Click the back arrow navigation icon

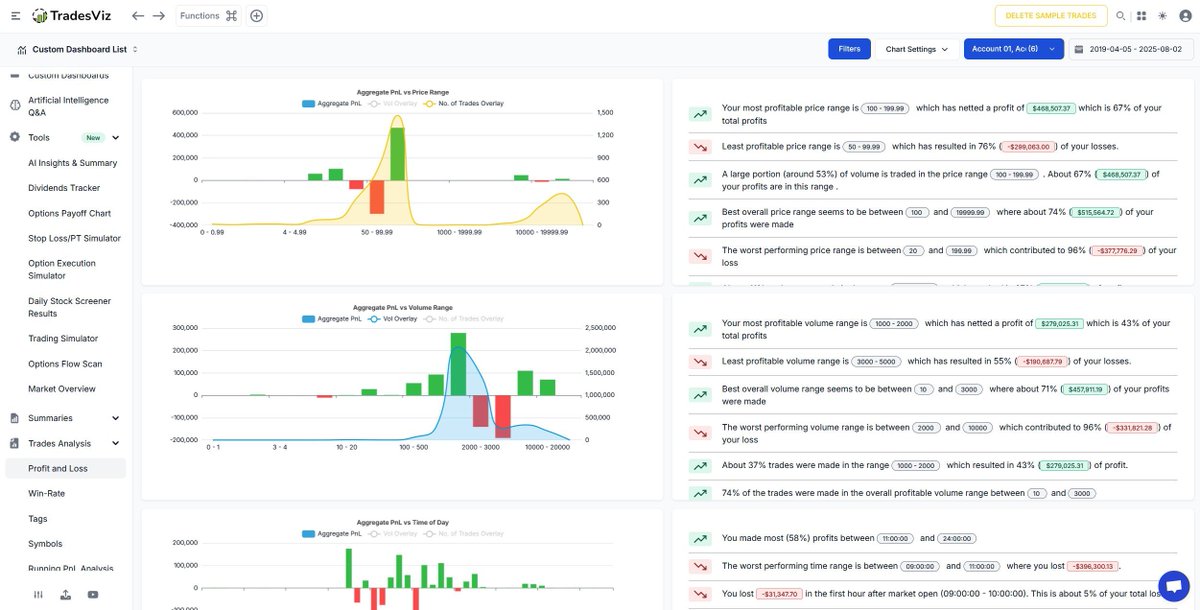[136, 15]
